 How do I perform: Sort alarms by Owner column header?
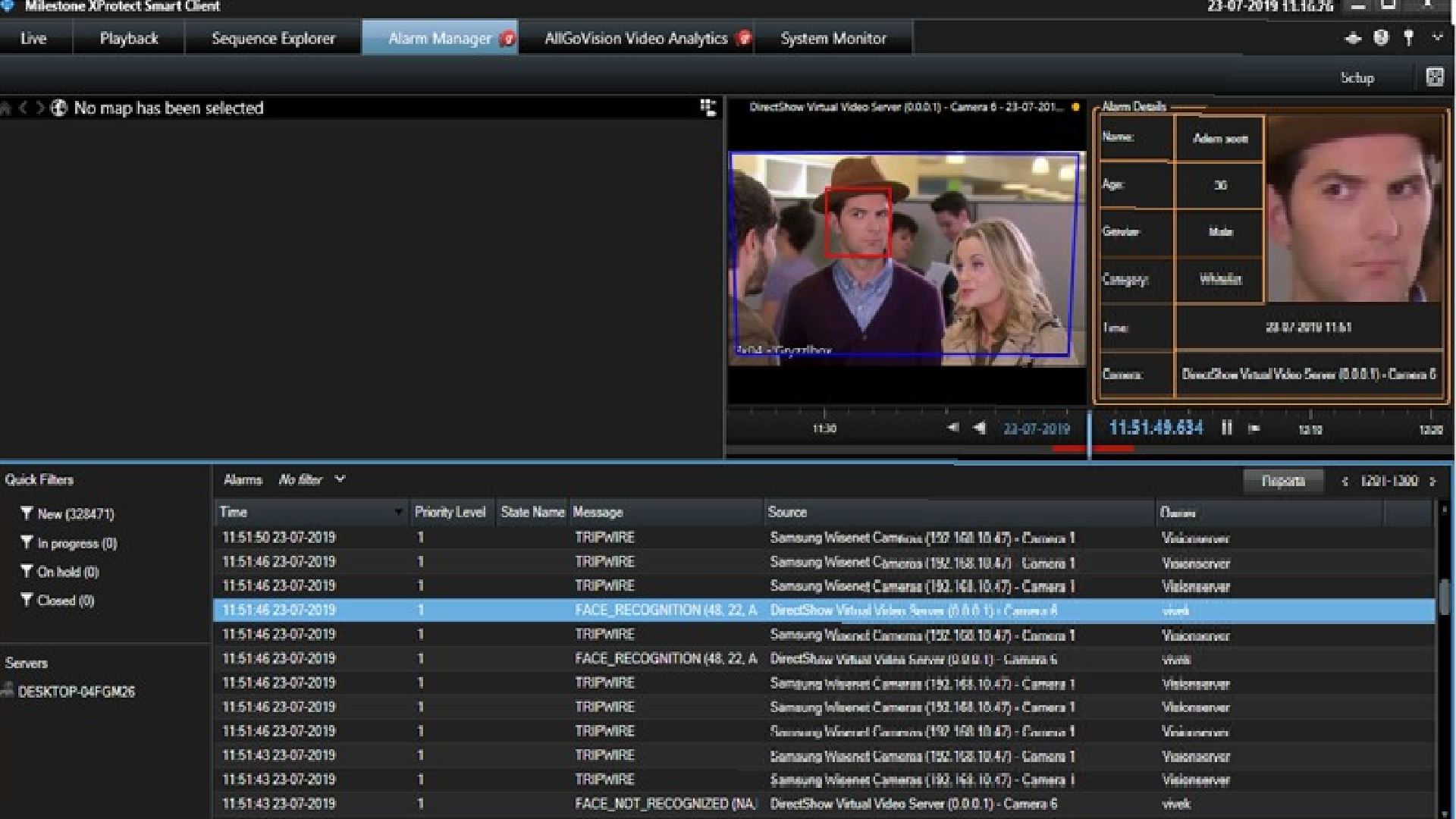click(1270, 513)
